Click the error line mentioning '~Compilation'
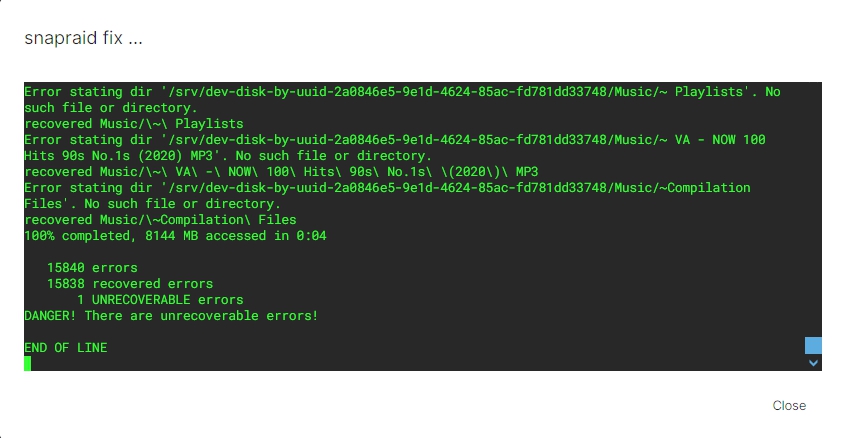The height and width of the screenshot is (438, 844). 387,188
